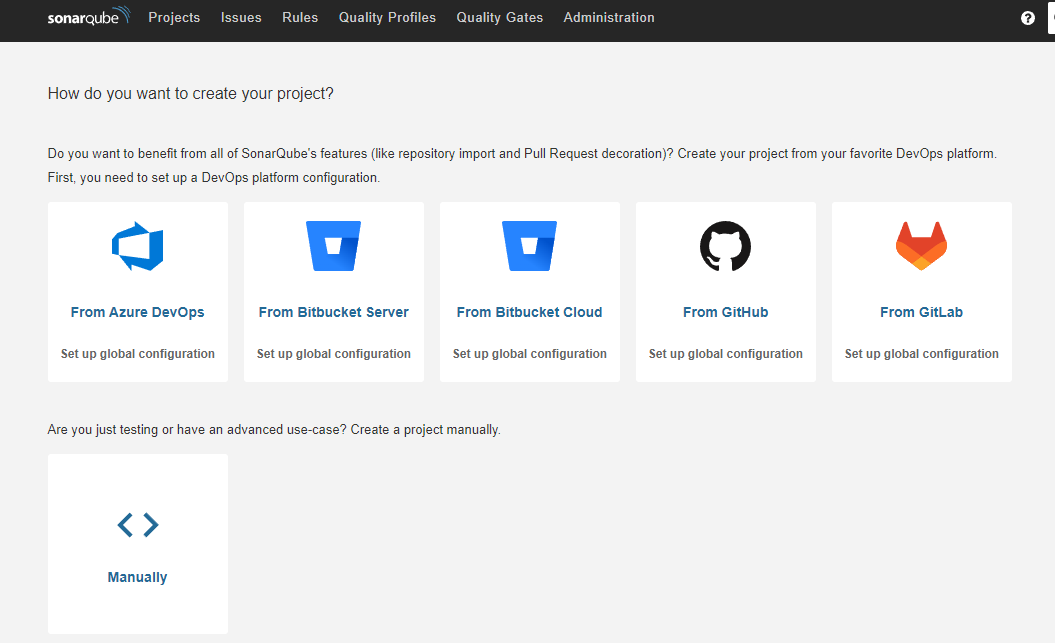Set up global configuration for Bitbucket Server

pos(334,354)
